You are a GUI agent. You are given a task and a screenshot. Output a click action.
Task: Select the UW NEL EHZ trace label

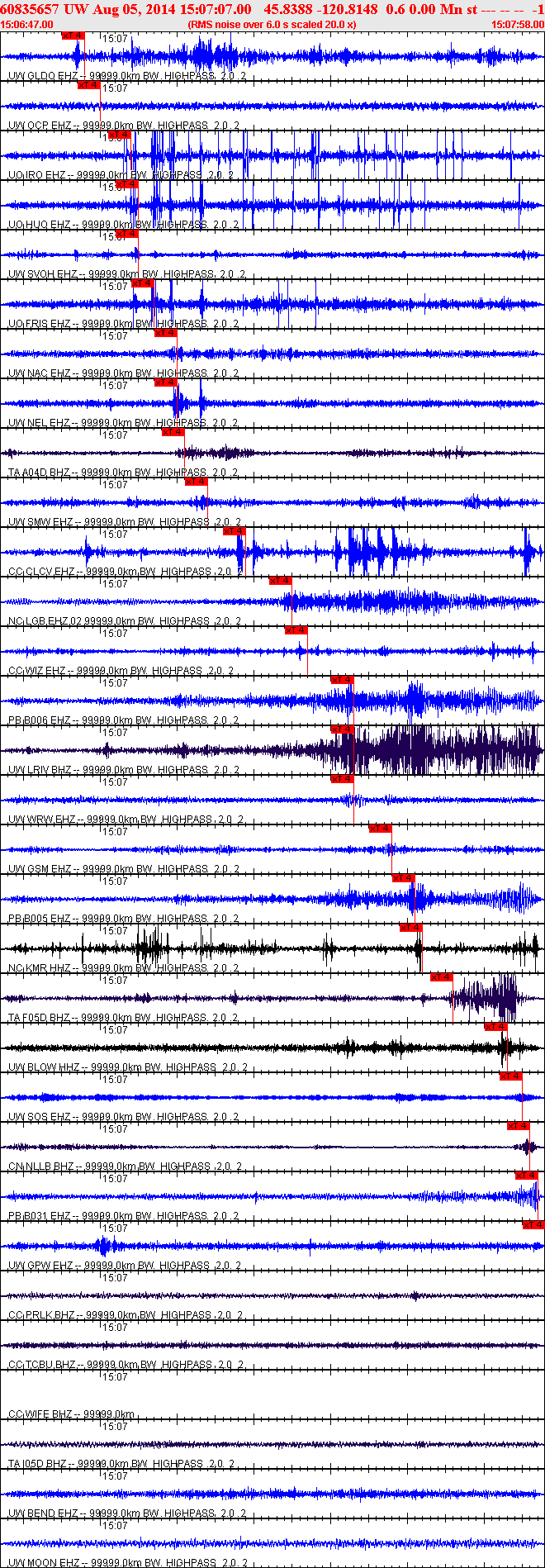click(x=123, y=423)
